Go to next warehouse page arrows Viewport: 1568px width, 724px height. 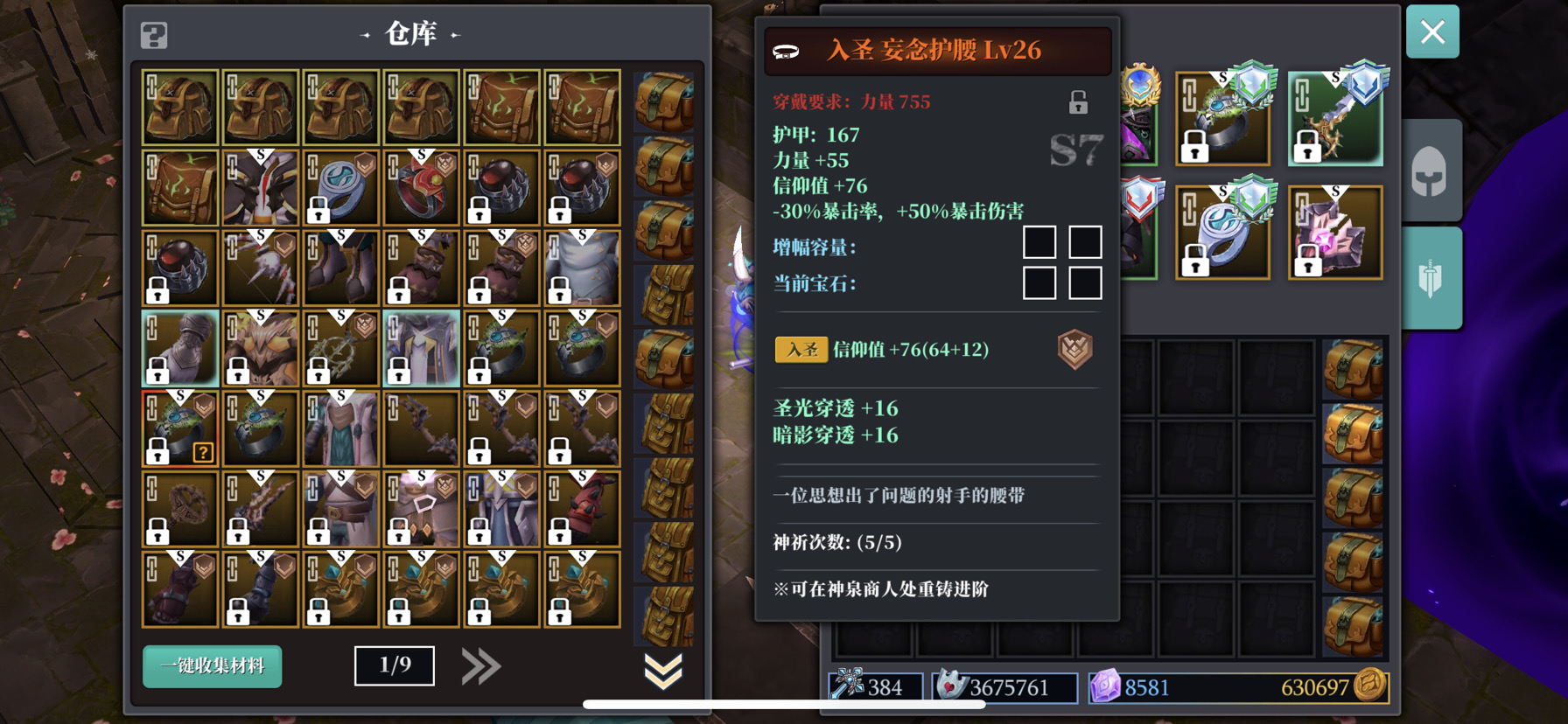480,667
